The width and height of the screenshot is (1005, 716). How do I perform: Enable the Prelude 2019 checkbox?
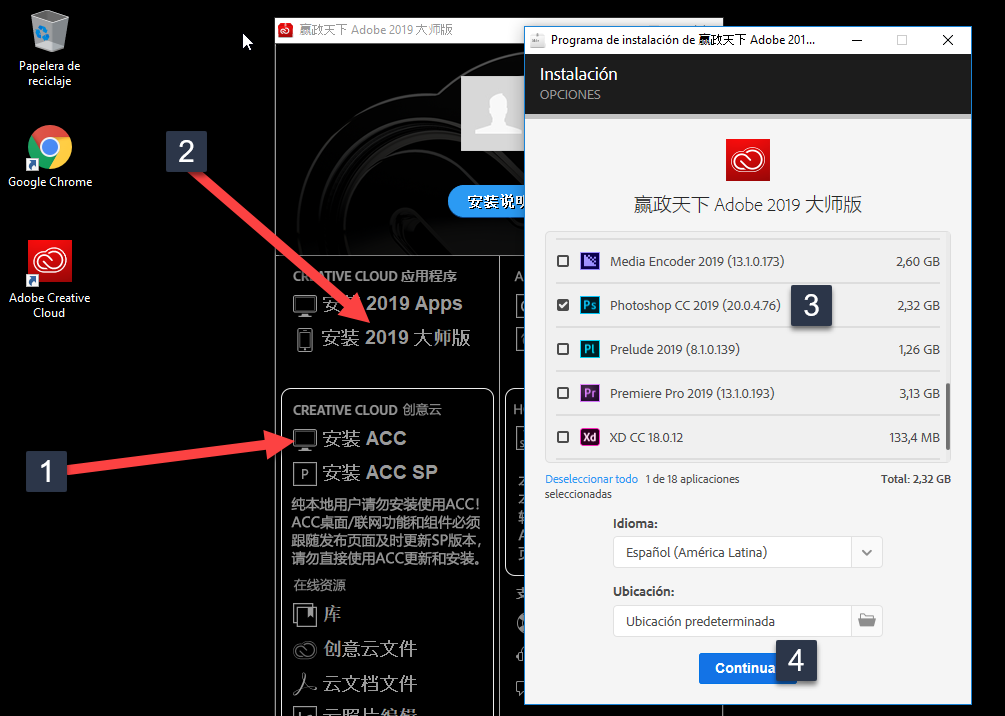pos(563,349)
